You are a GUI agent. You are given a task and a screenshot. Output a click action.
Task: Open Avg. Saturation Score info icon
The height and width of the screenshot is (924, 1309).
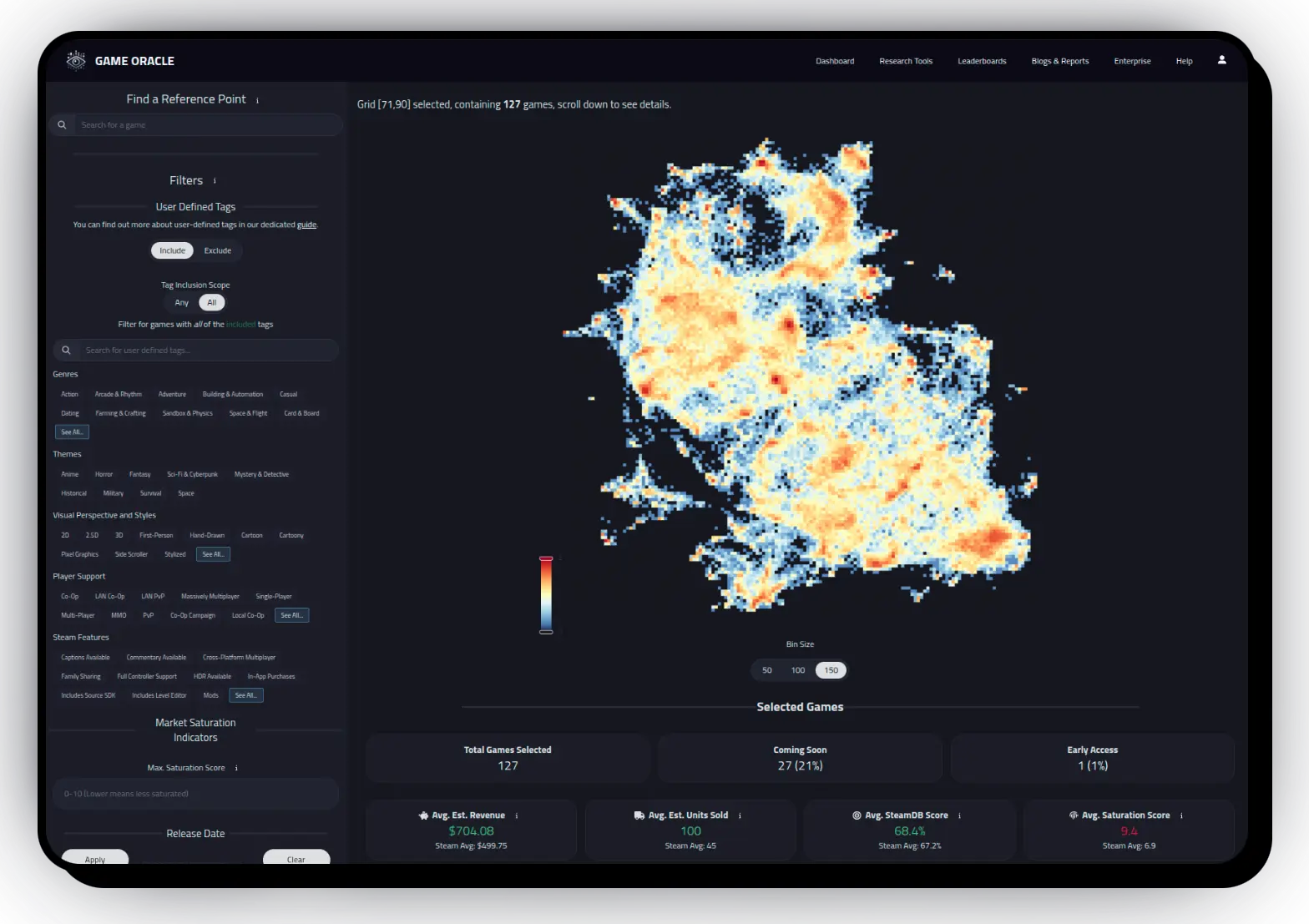[1181, 815]
